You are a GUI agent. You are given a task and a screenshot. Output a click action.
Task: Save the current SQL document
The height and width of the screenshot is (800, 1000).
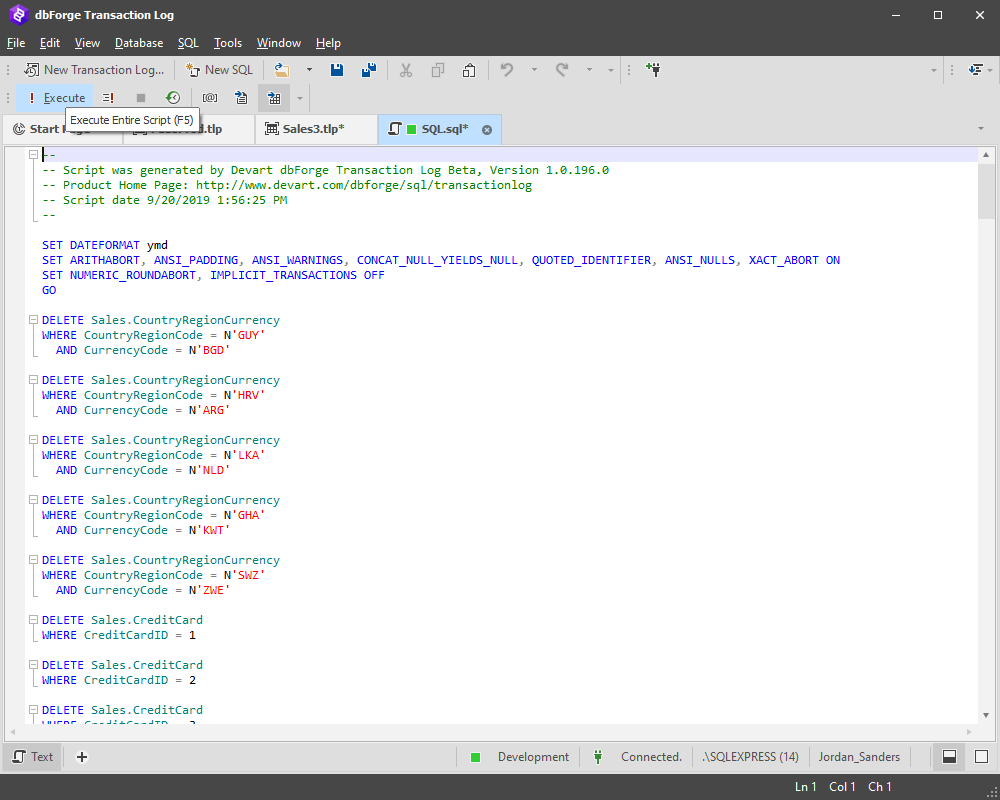(337, 70)
